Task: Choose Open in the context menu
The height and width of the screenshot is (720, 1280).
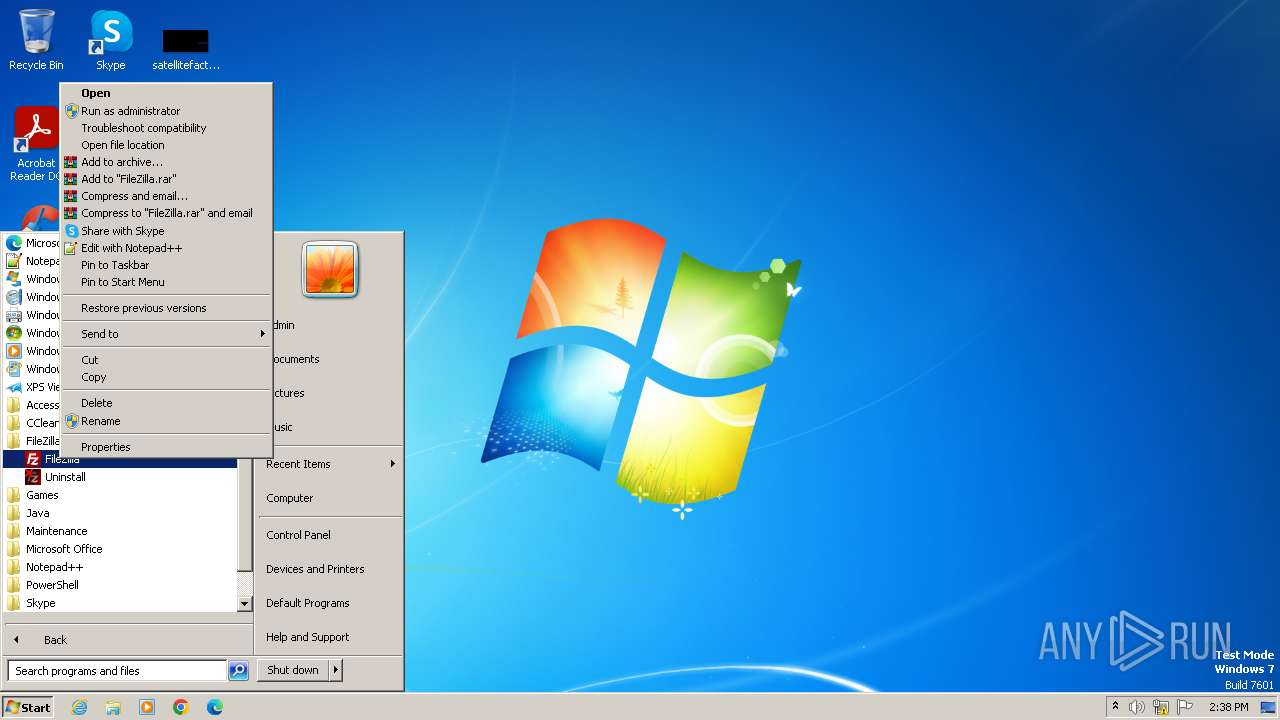Action: (166, 93)
